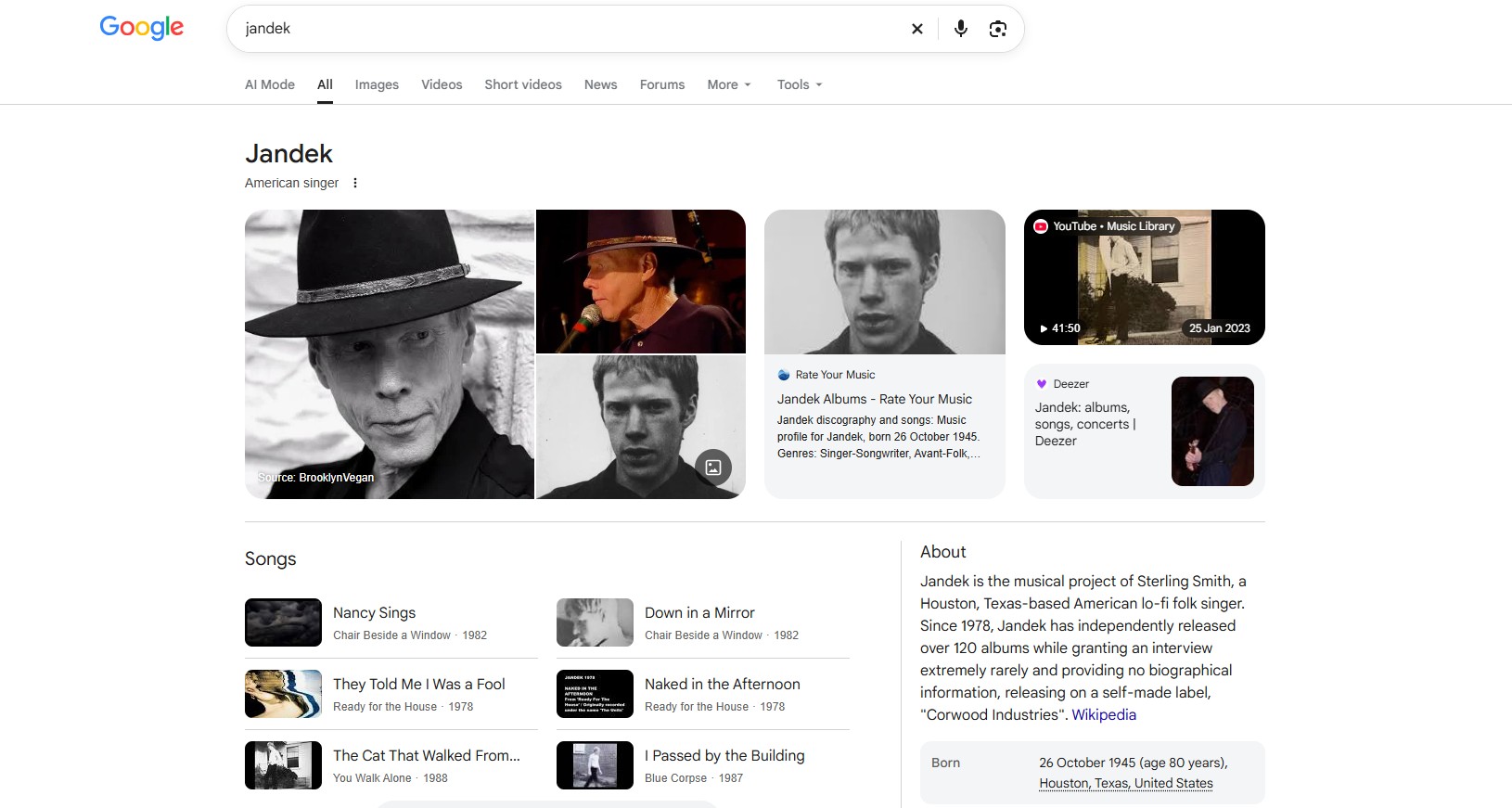Select the song Nancy Sings
The height and width of the screenshot is (808, 1512).
click(x=374, y=612)
